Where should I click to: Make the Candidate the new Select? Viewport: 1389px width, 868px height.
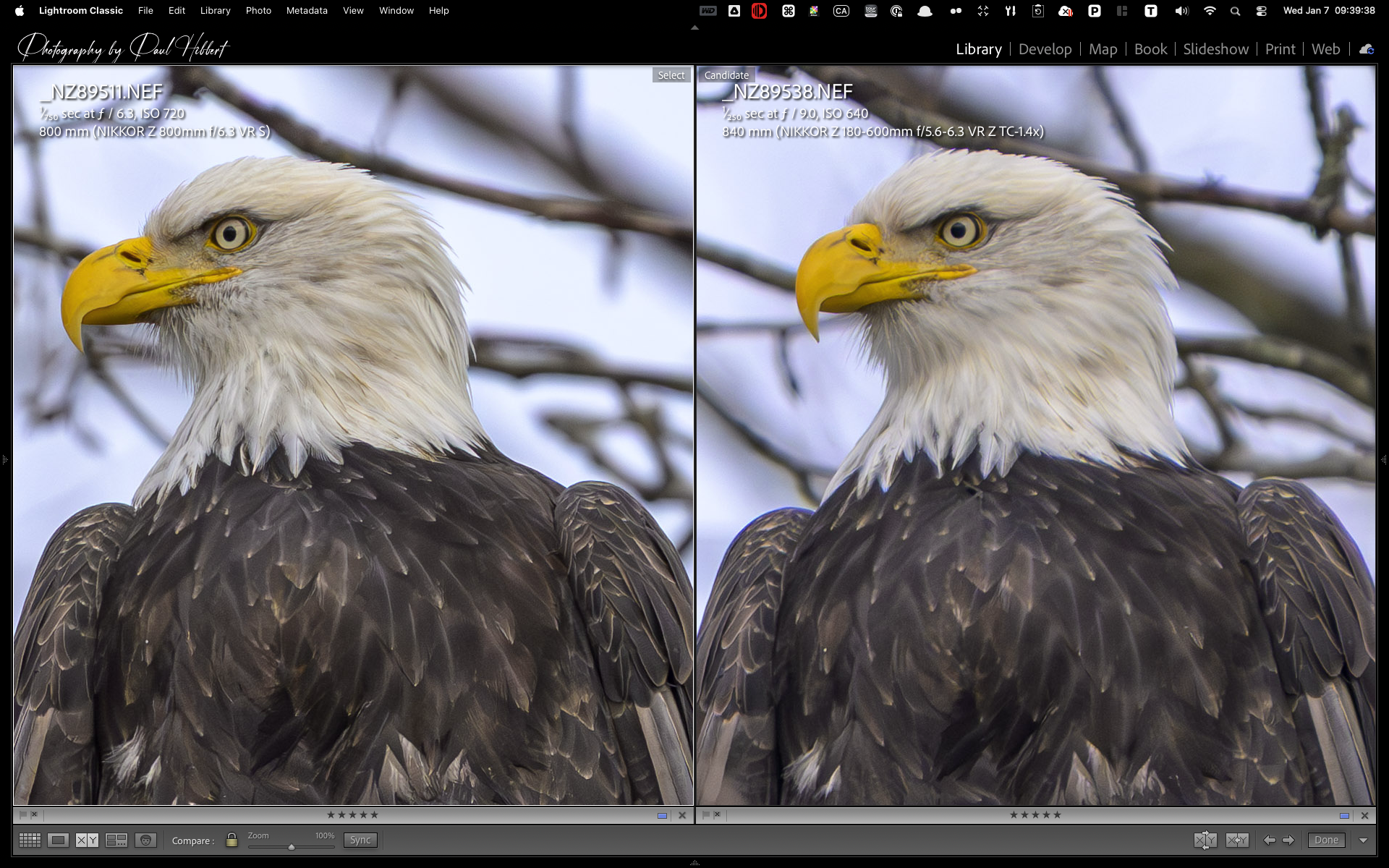point(1237,840)
